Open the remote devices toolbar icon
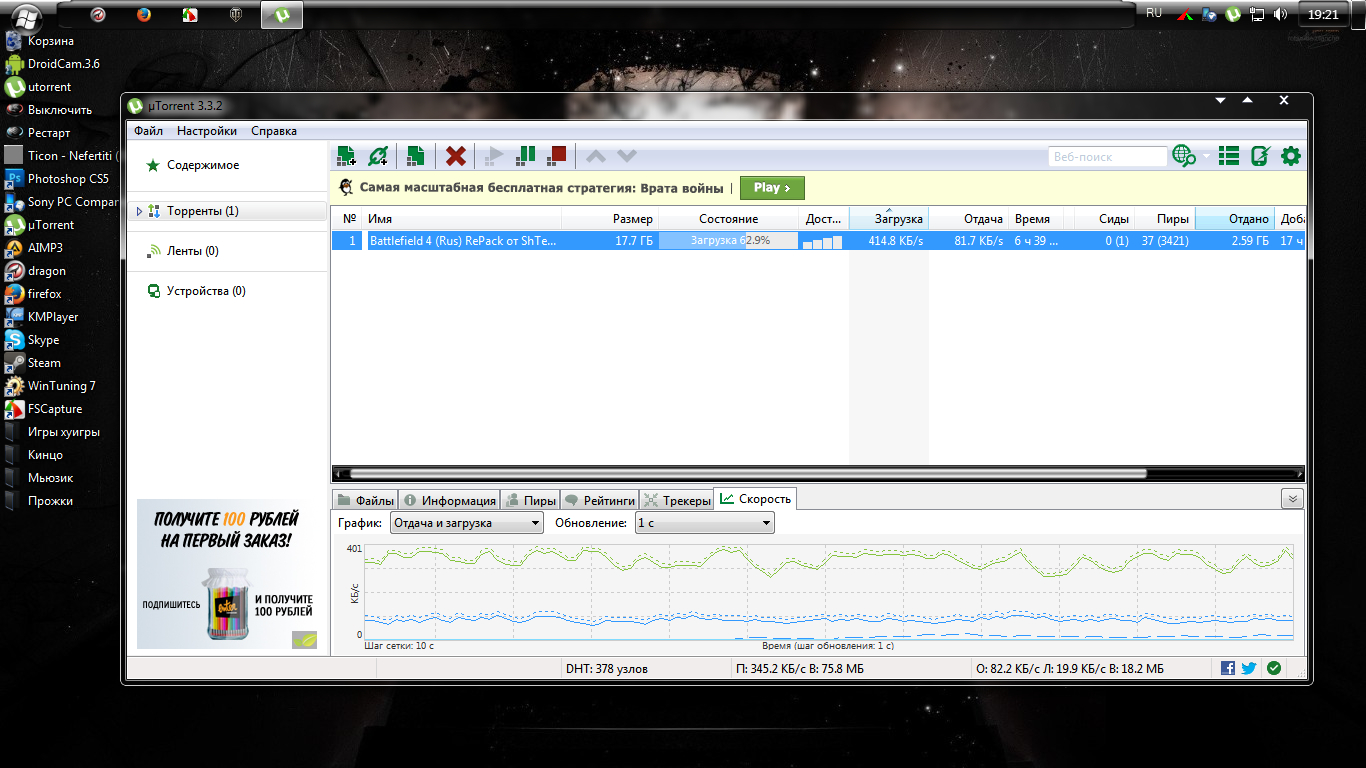Screen dimensions: 1366x768 point(1260,156)
